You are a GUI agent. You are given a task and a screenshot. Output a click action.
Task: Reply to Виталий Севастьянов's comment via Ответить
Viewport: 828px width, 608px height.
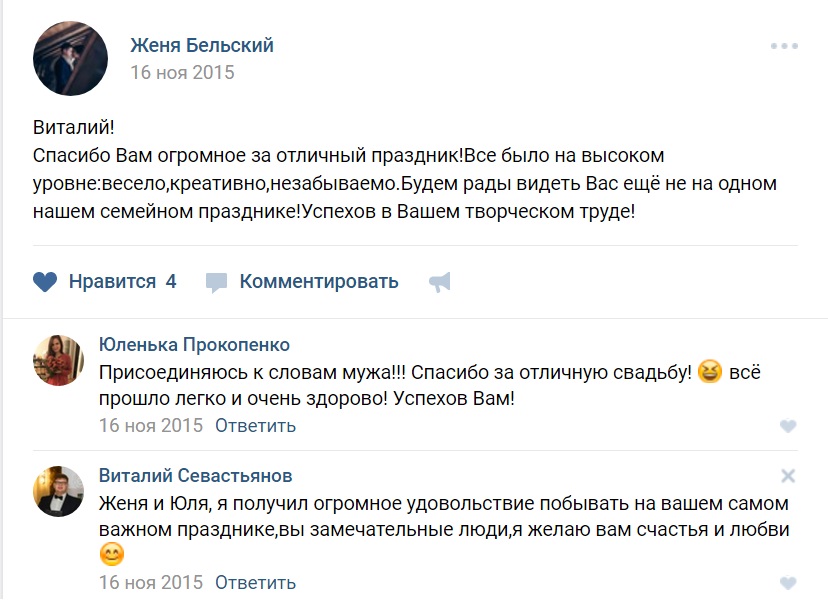tap(255, 583)
